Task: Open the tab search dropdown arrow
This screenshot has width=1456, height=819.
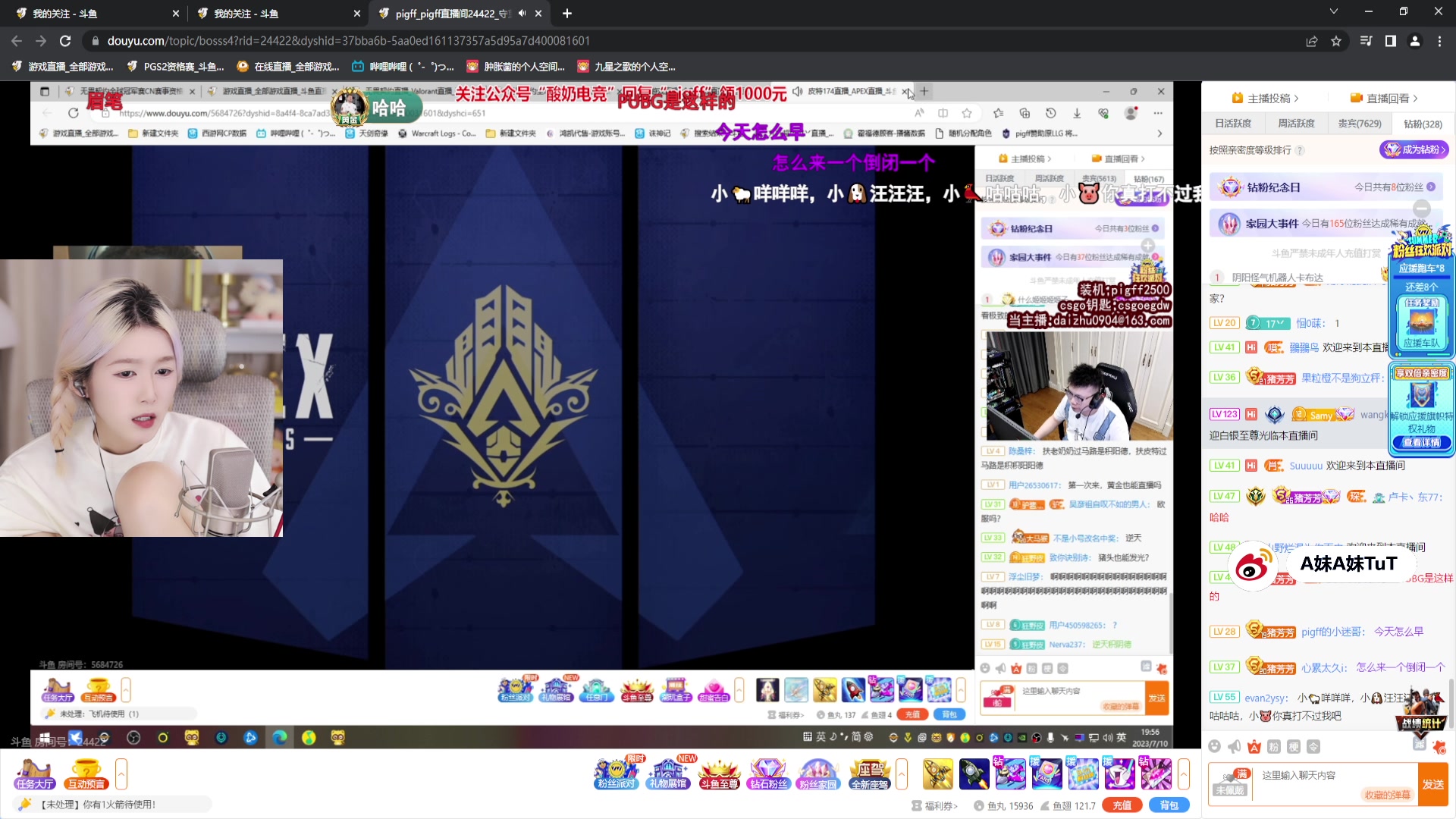Action: click(x=1334, y=11)
